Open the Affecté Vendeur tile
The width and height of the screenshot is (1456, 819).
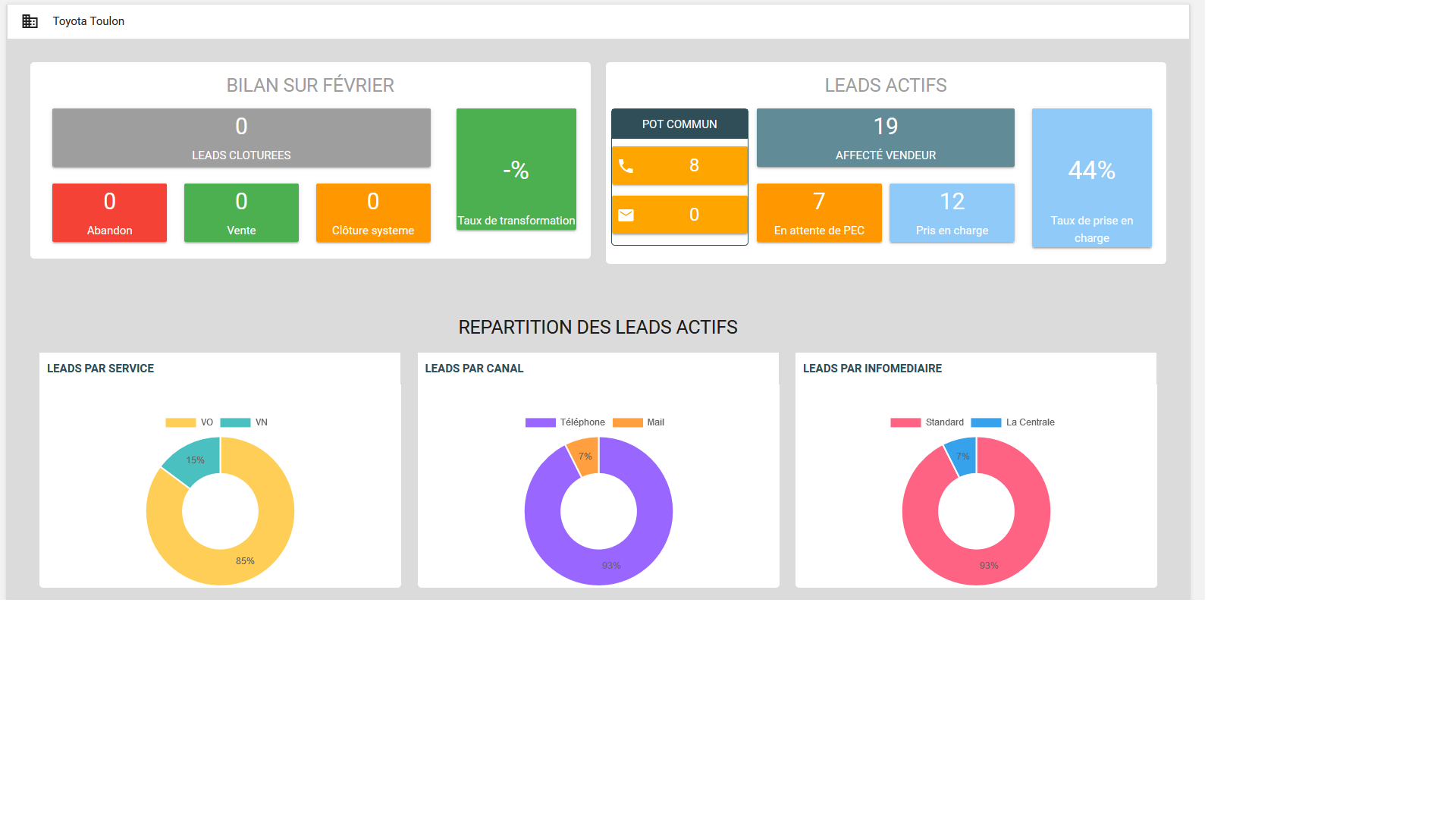(885, 137)
